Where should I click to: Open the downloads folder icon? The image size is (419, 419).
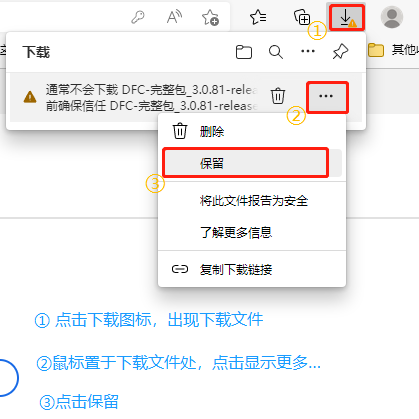click(x=244, y=52)
